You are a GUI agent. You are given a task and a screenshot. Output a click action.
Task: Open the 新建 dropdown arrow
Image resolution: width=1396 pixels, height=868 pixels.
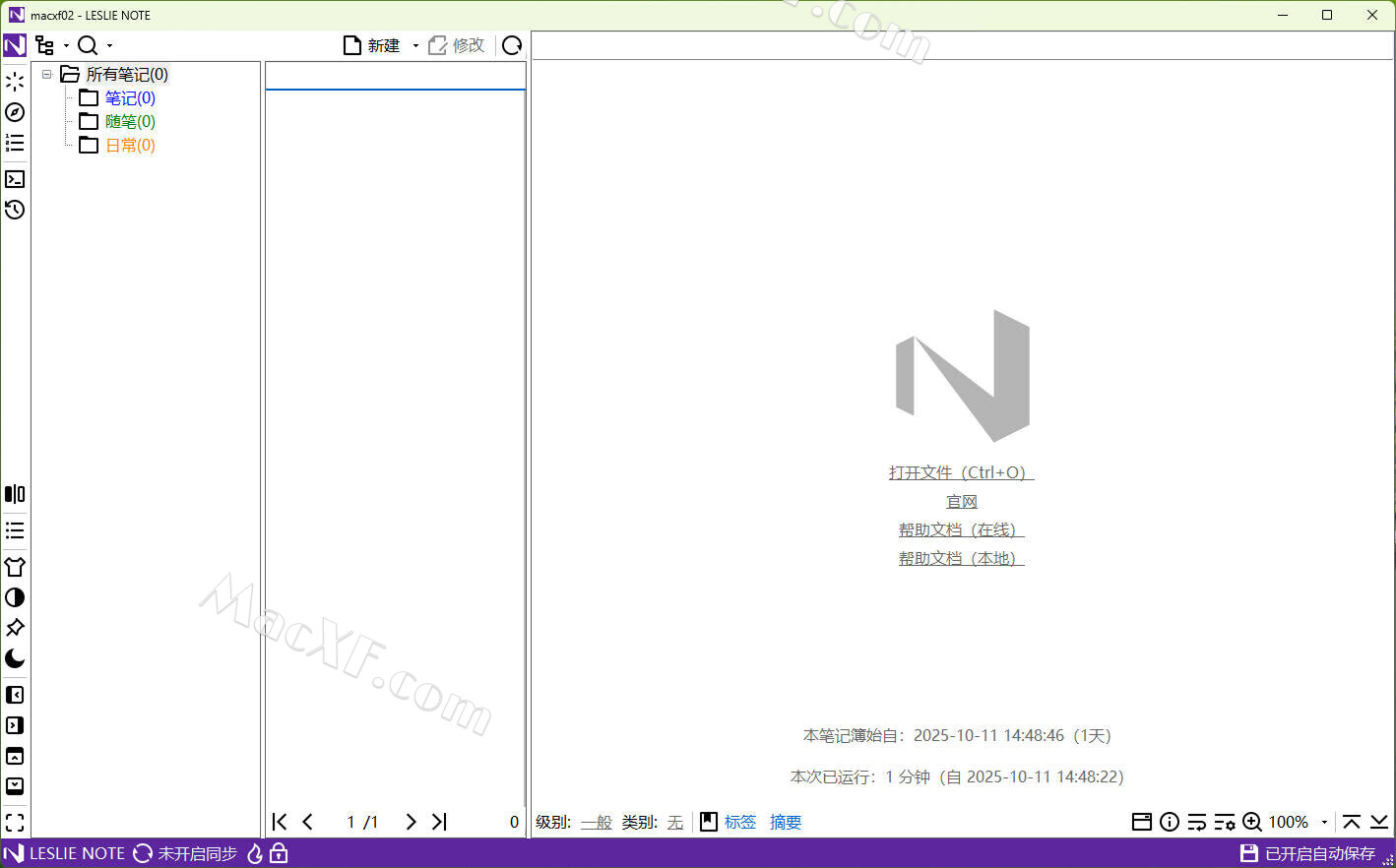click(415, 46)
